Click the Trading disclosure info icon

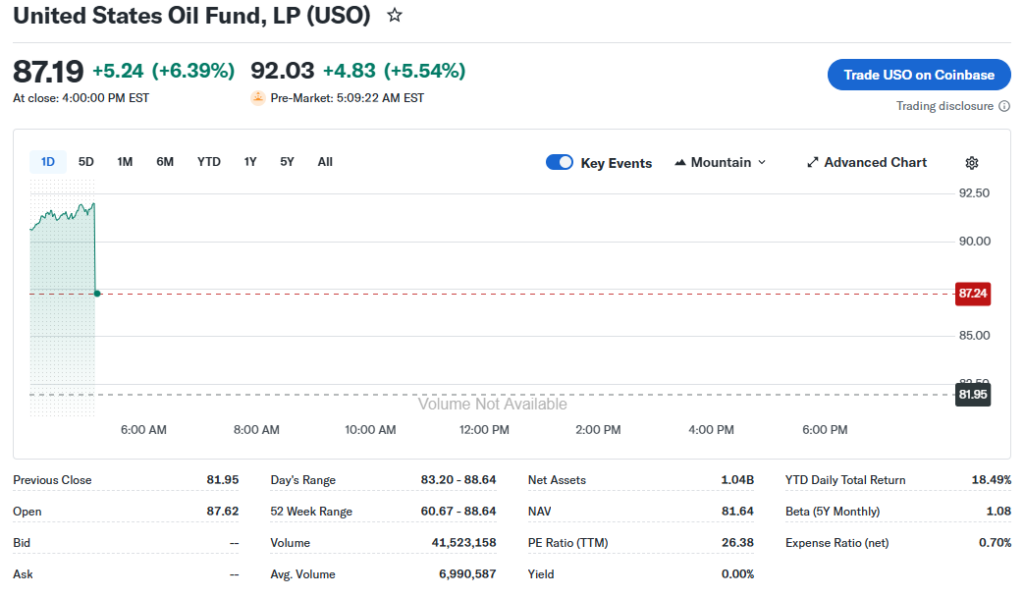(x=1003, y=106)
